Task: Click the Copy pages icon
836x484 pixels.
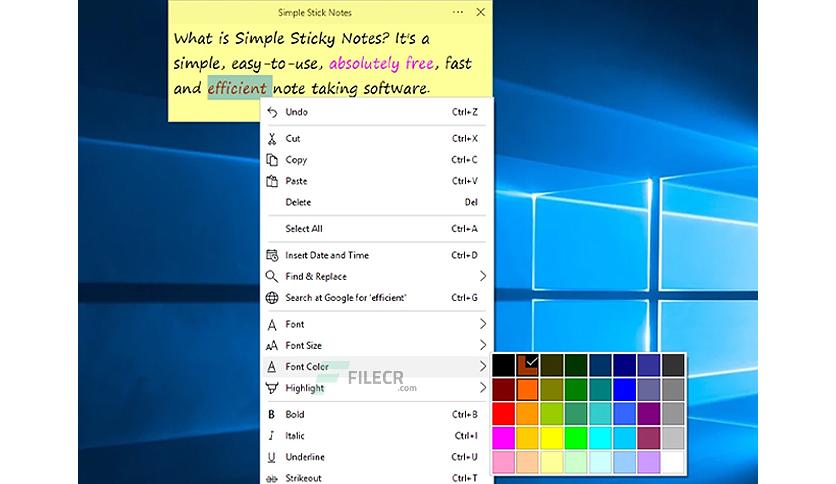Action: tap(272, 160)
